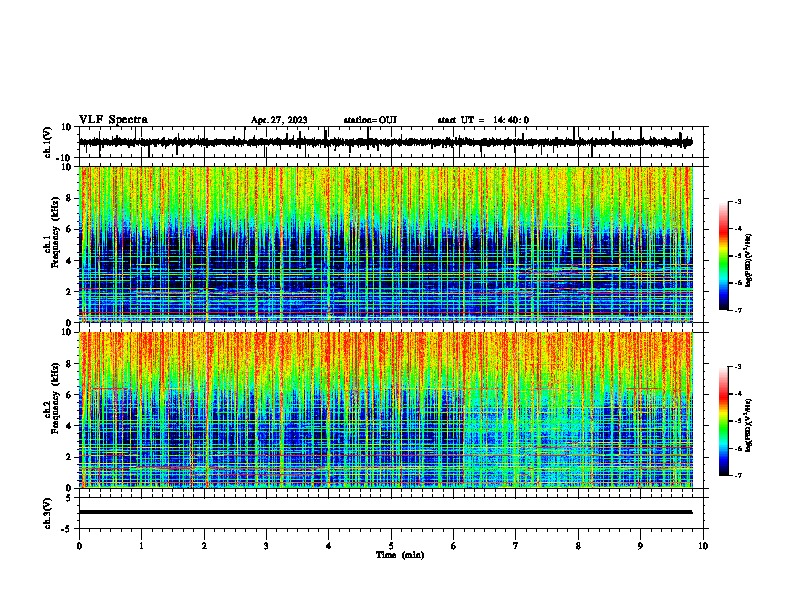Click time axis tick label "0"
Image resolution: width=792 pixels, height=612 pixels.
[x=79, y=546]
